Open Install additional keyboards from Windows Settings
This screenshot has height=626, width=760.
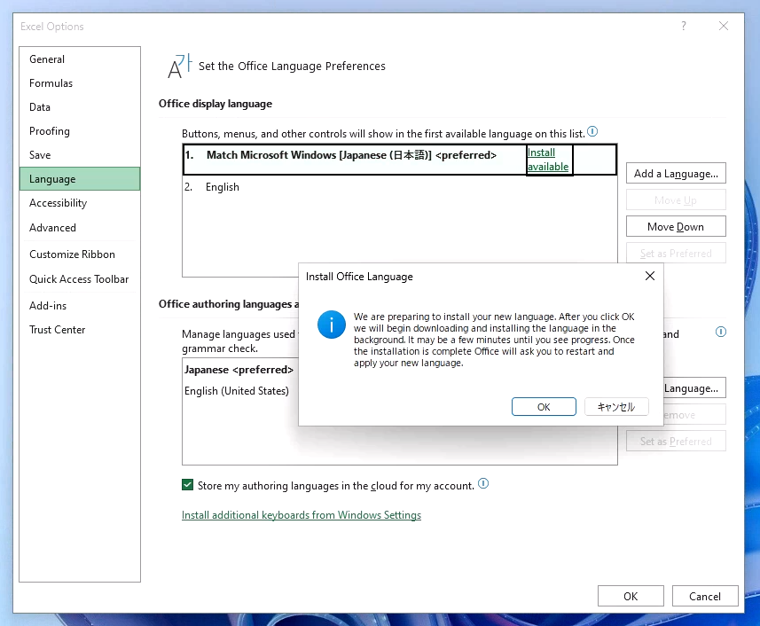[301, 515]
